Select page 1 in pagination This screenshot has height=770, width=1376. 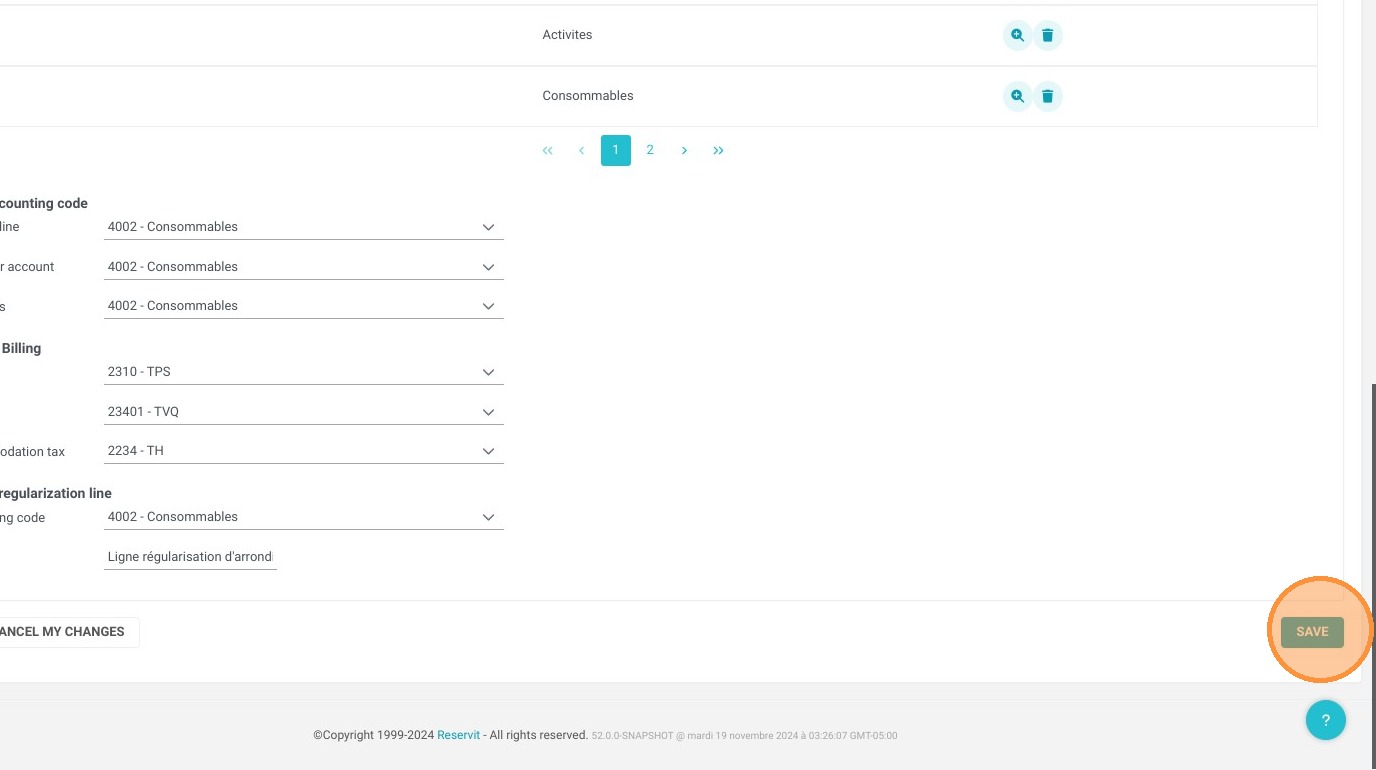[616, 151]
